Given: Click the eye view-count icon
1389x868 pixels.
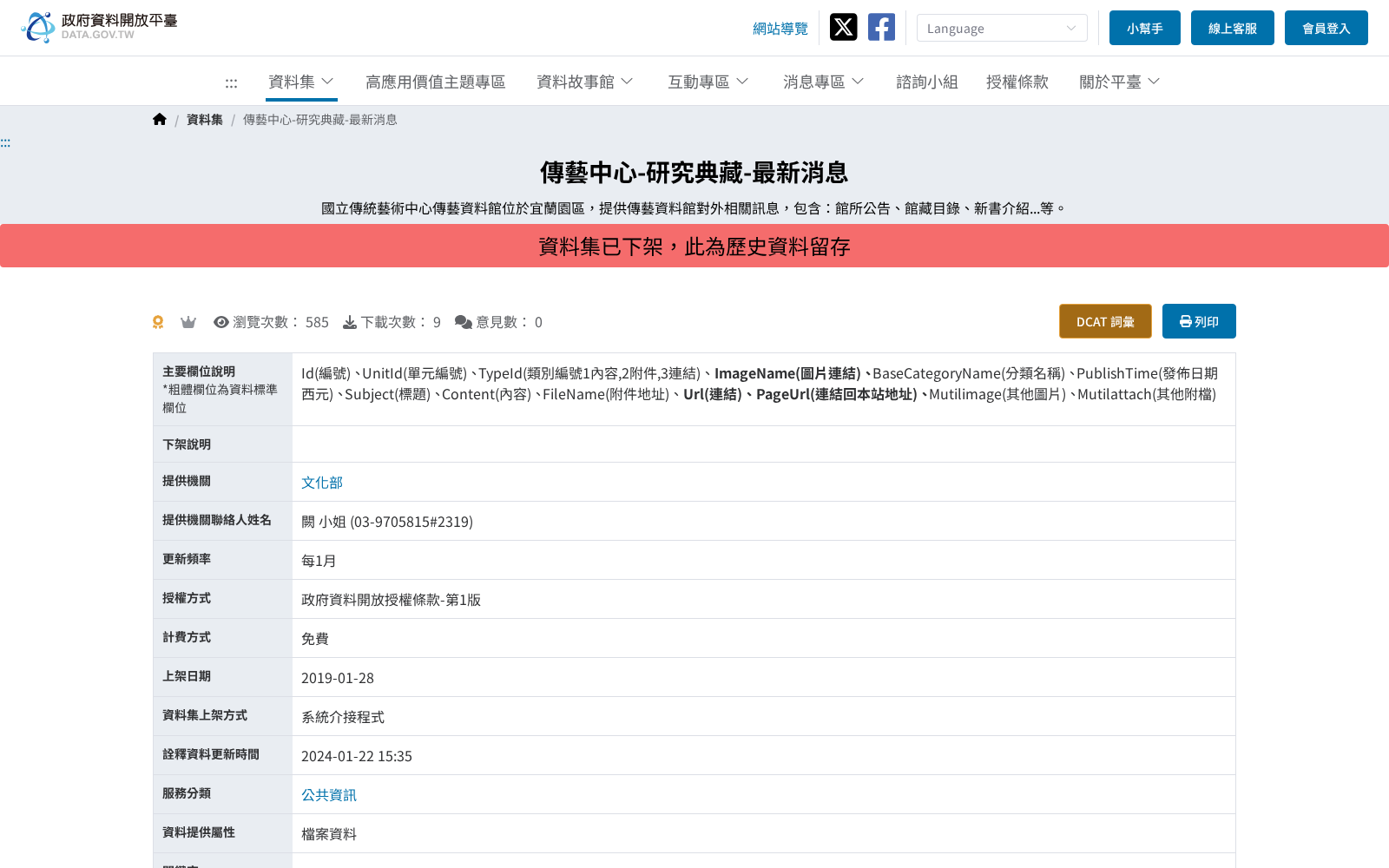Looking at the screenshot, I should click(221, 322).
